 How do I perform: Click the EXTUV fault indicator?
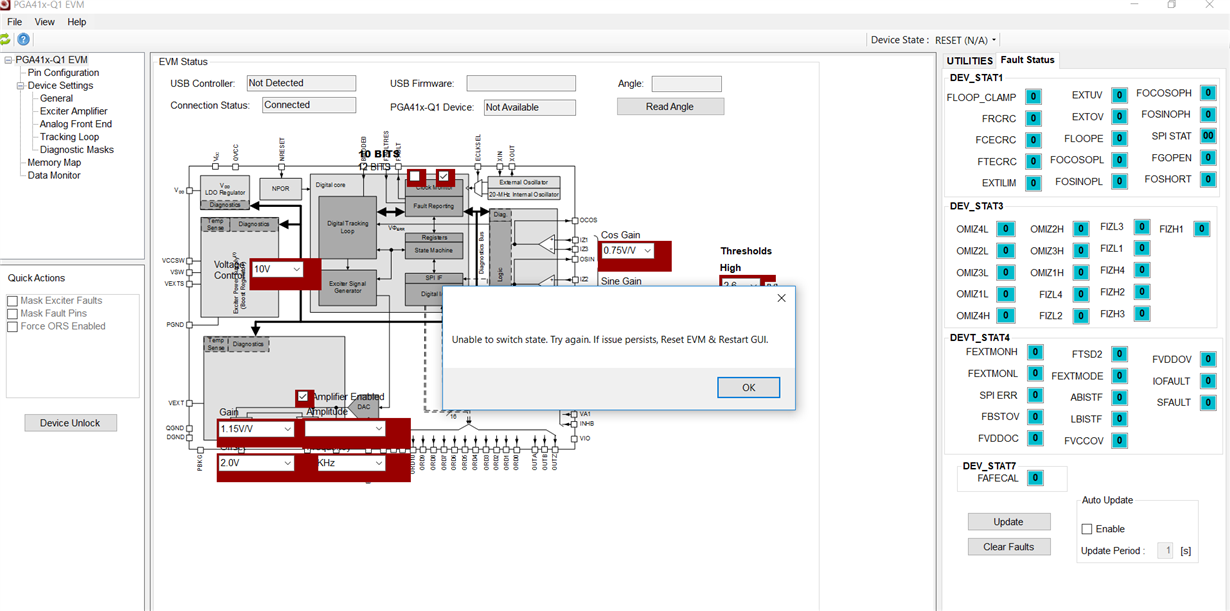click(1119, 96)
